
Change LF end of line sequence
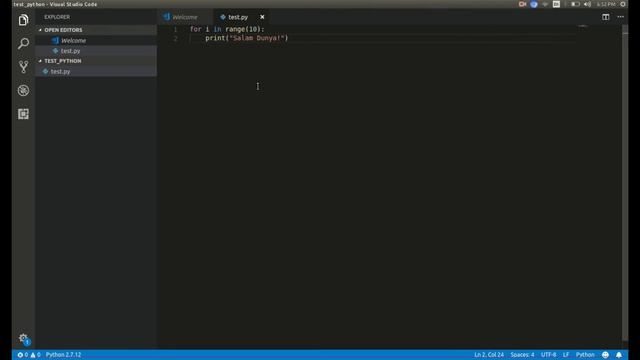[566, 355]
